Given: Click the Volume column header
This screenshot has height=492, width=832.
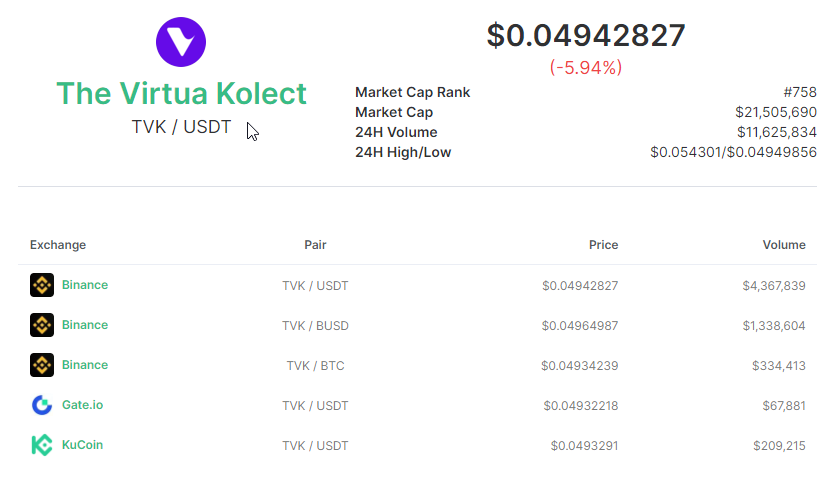Looking at the screenshot, I should coord(784,245).
